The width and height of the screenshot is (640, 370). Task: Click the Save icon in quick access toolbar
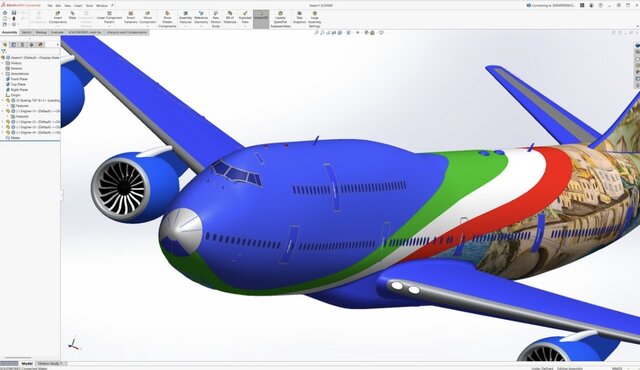(x=13, y=13)
